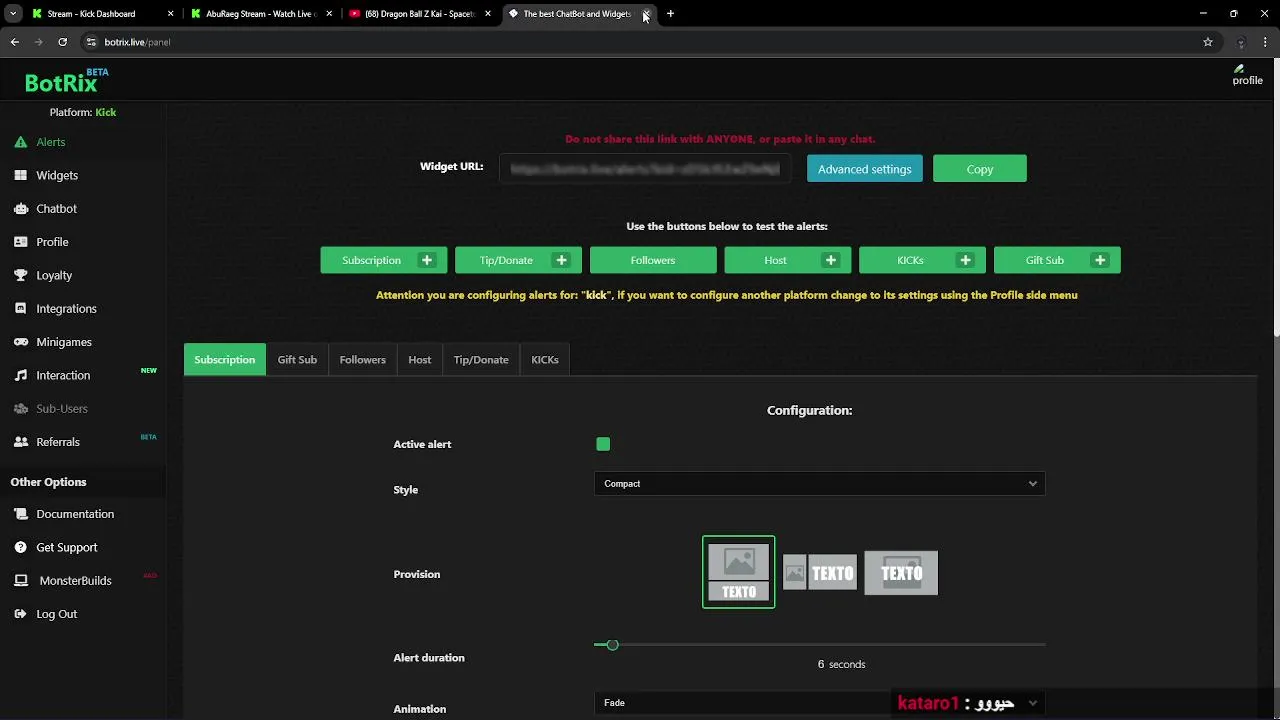Select the text-over-image provision layout
Screen dimensions: 1280x720
click(x=901, y=573)
